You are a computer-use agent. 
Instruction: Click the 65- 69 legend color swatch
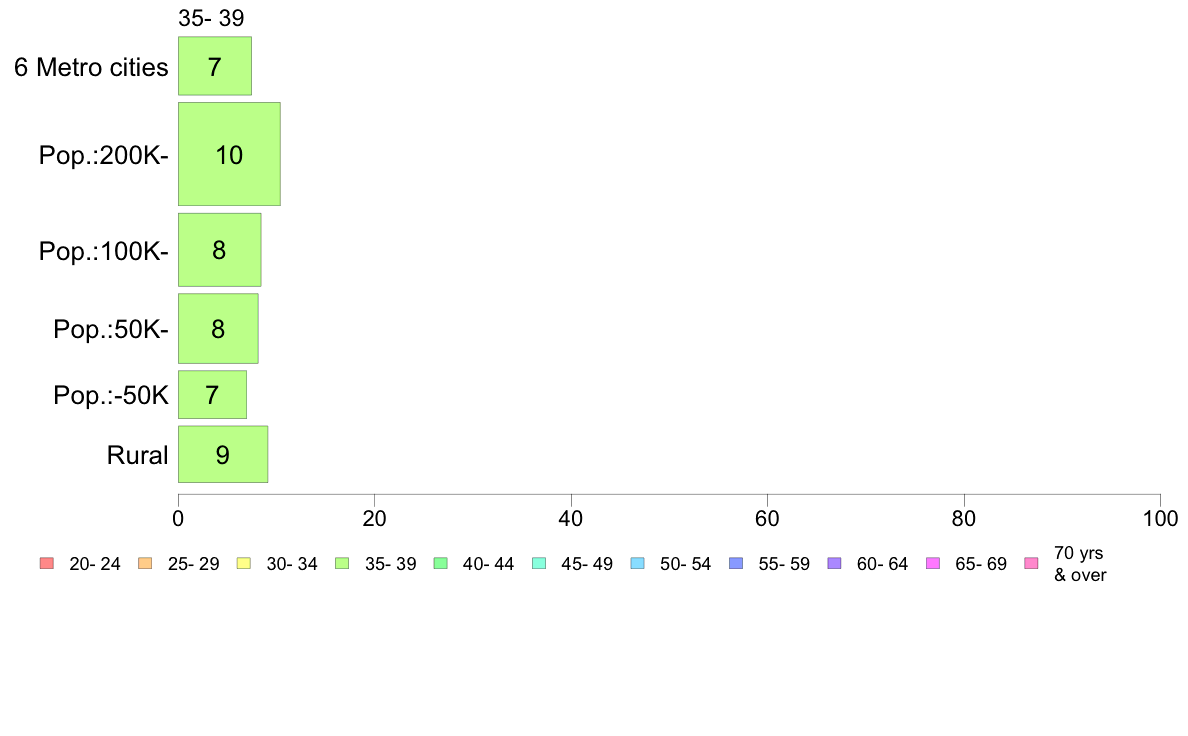pos(933,563)
